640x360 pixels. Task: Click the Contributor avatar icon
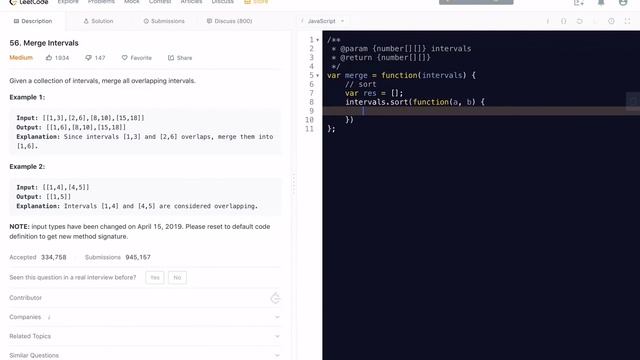coord(276,298)
